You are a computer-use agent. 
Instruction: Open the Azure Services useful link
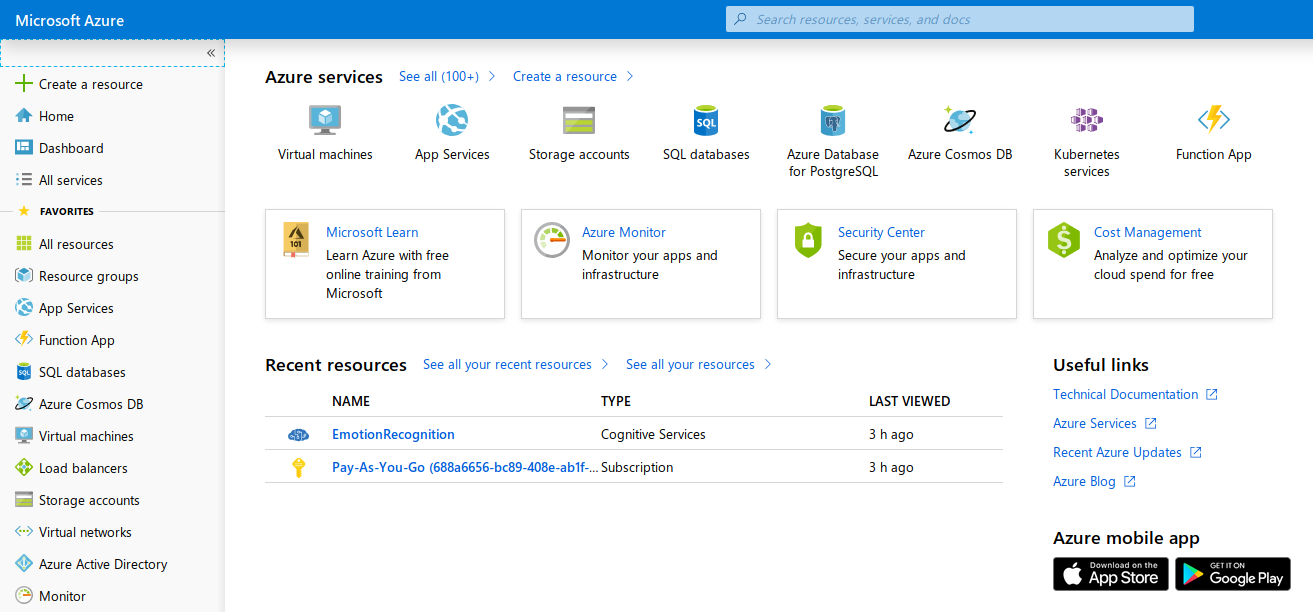point(1095,423)
